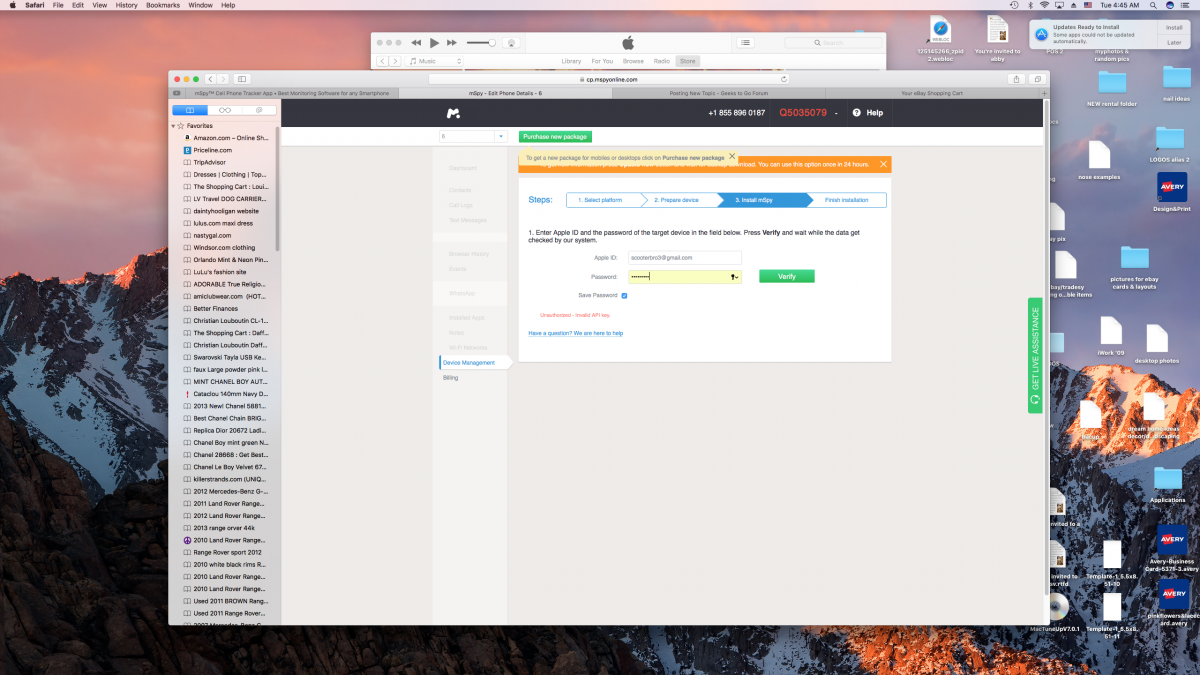Screen dimensions: 1200x675
Task: Toggle the Safari sidebar button
Action: tap(242, 79)
